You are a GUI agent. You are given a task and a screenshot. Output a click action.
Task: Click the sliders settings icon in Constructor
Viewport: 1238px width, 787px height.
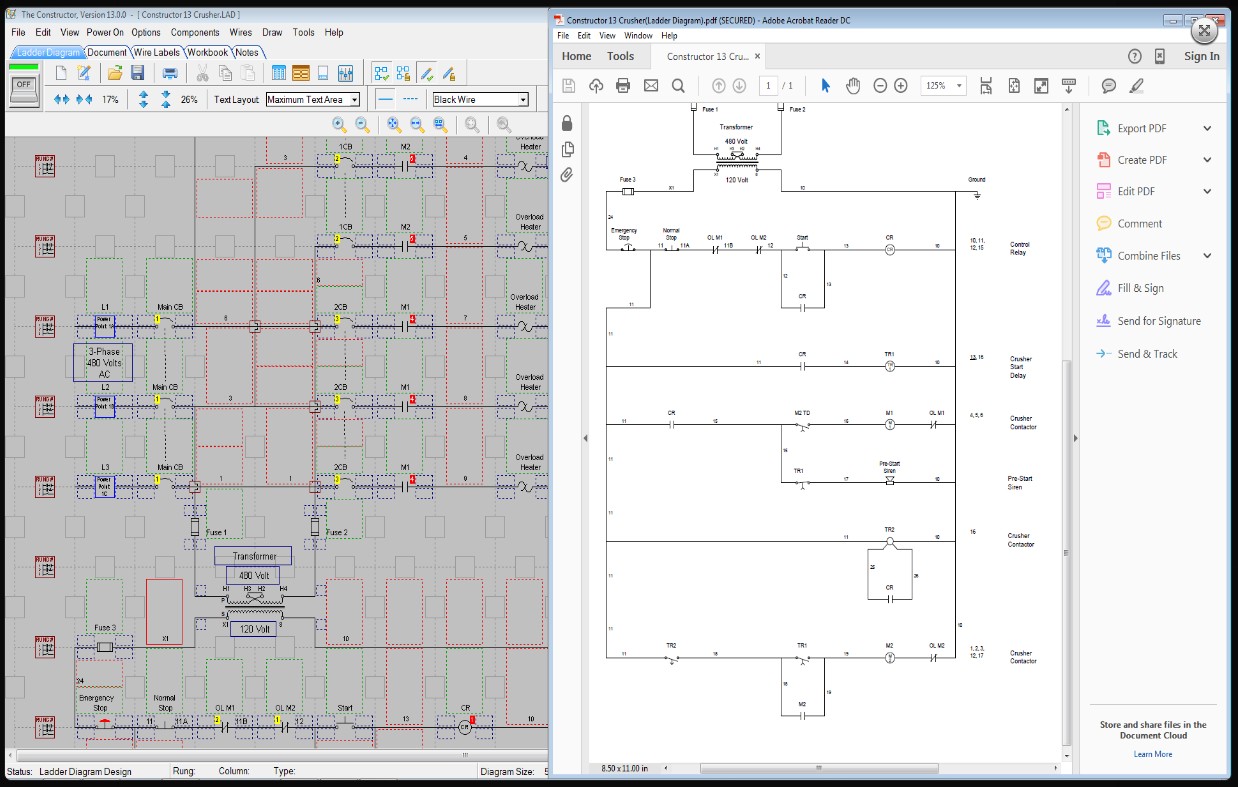coord(346,73)
